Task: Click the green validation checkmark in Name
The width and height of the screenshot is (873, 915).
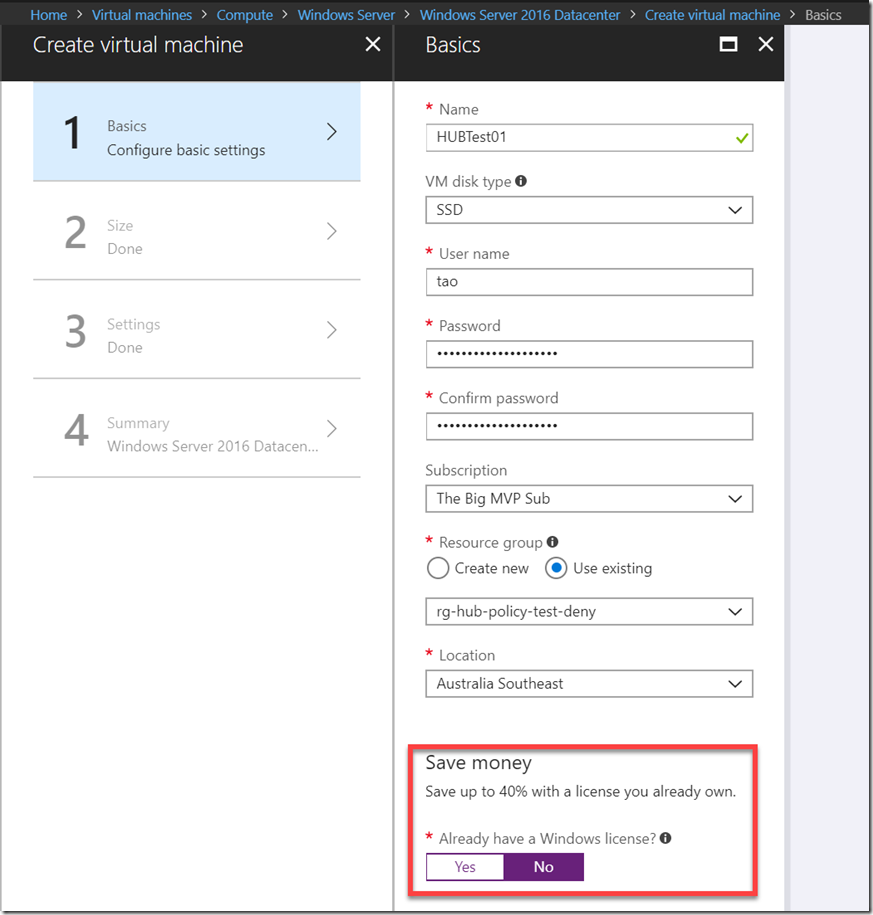Action: [742, 138]
